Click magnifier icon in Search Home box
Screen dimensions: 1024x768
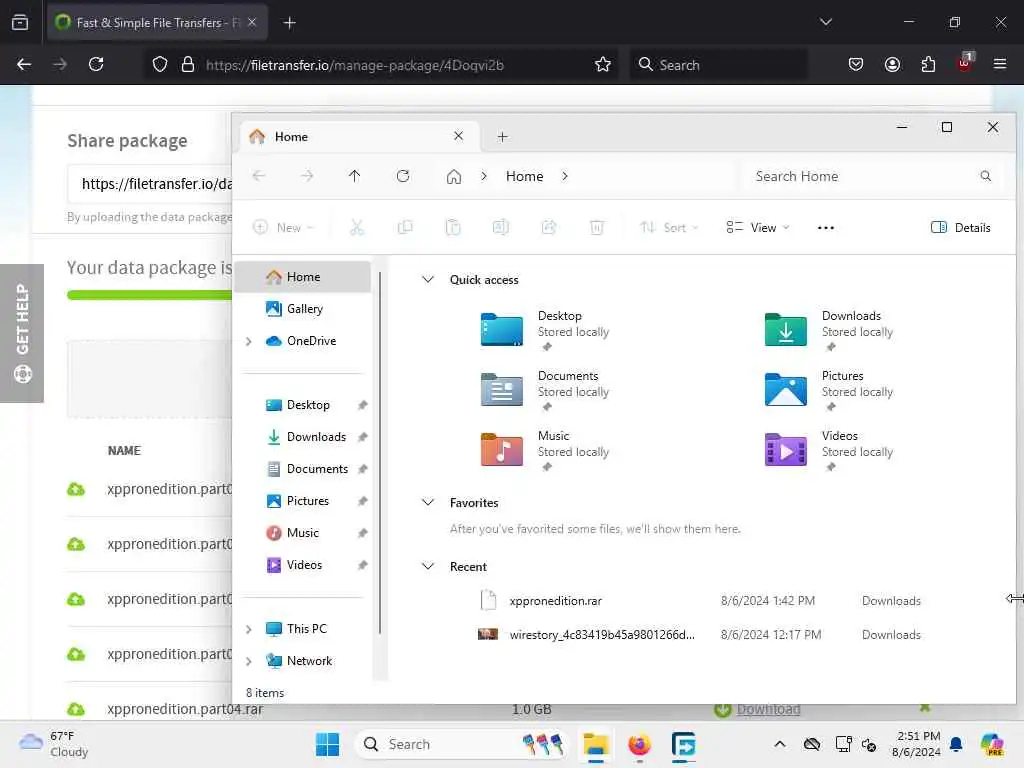click(x=985, y=176)
